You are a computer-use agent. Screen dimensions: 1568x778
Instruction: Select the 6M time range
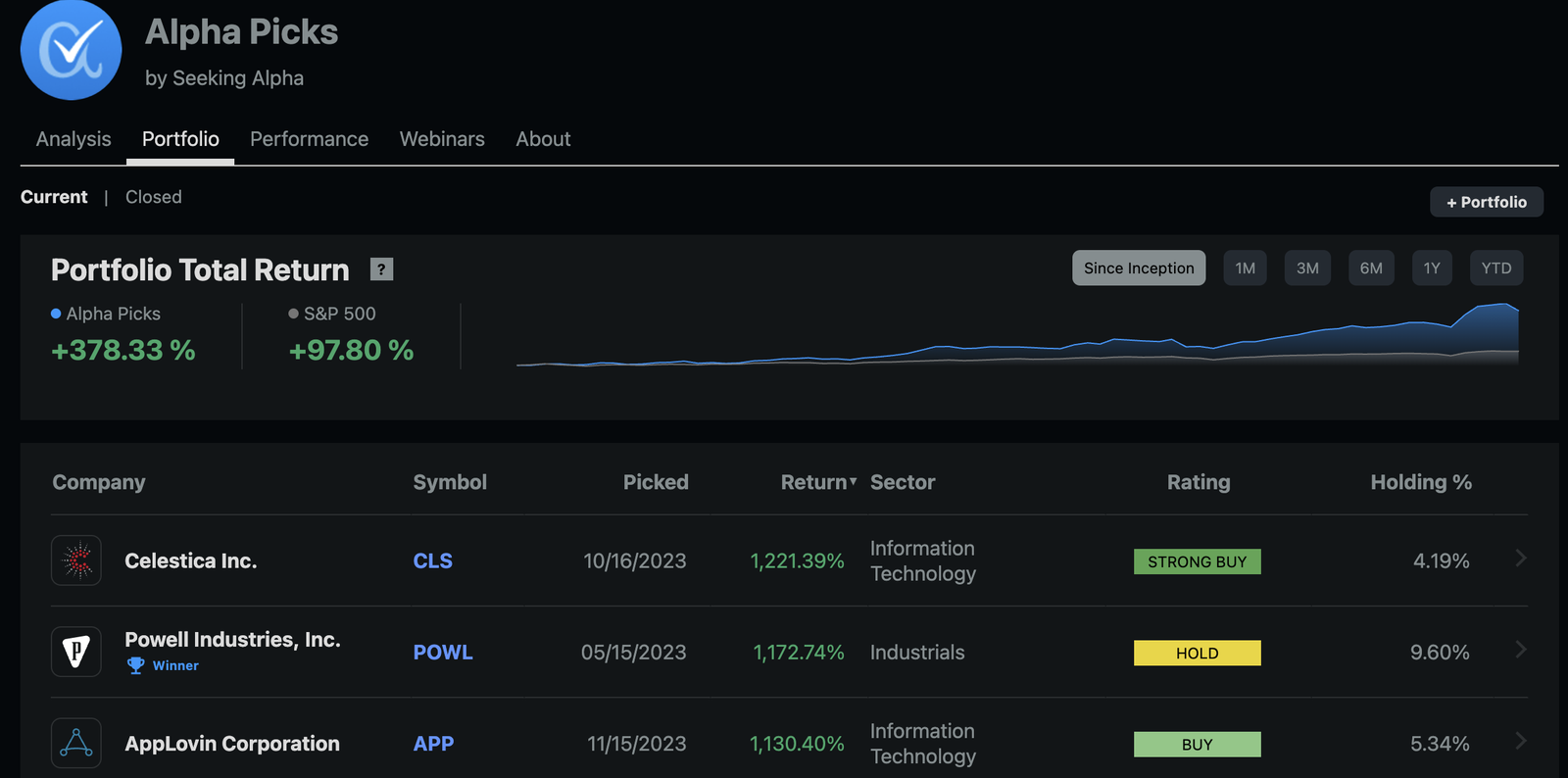[x=1371, y=268]
